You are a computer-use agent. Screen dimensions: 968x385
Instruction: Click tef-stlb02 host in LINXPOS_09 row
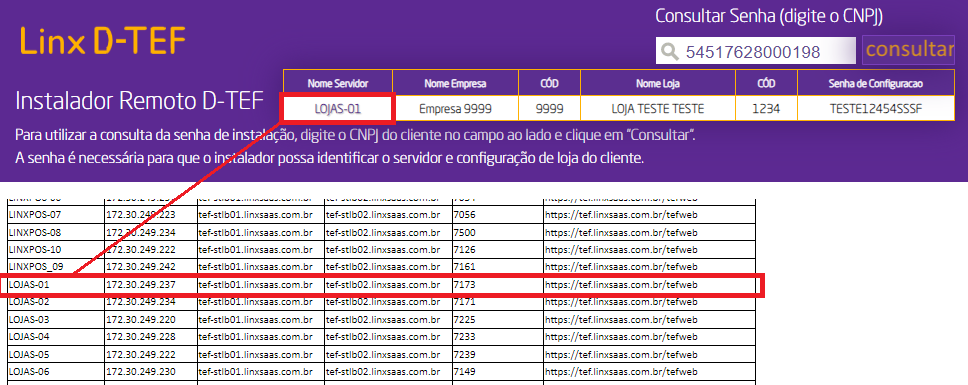(x=382, y=267)
